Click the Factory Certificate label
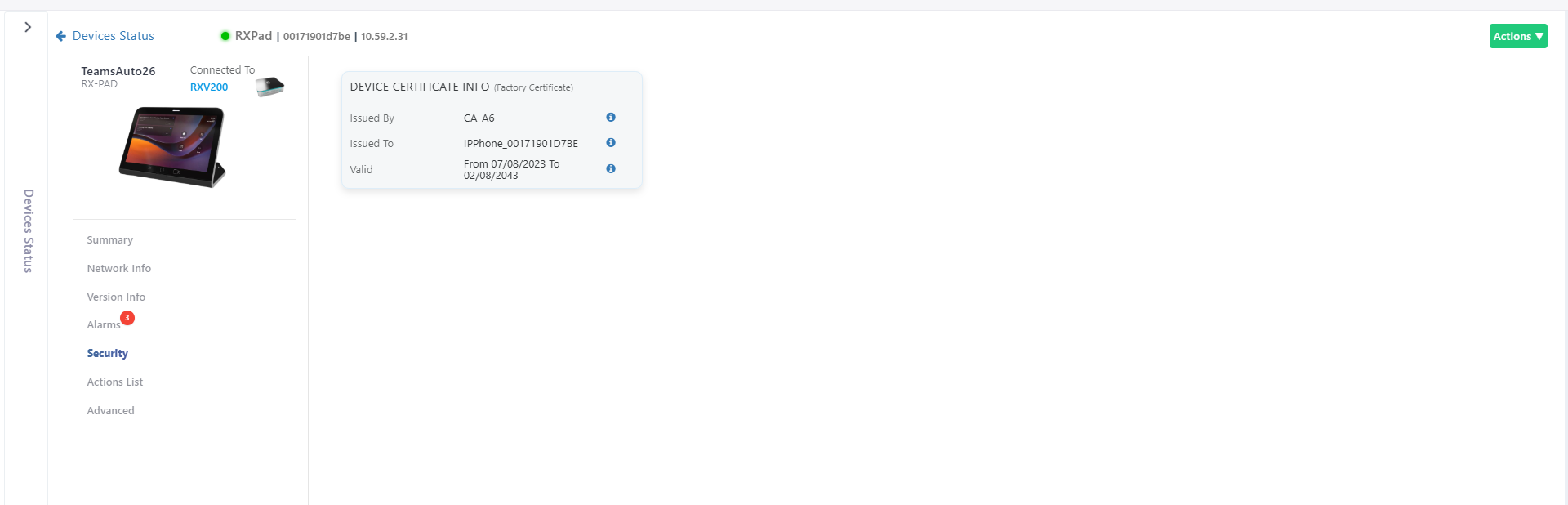 coord(533,87)
